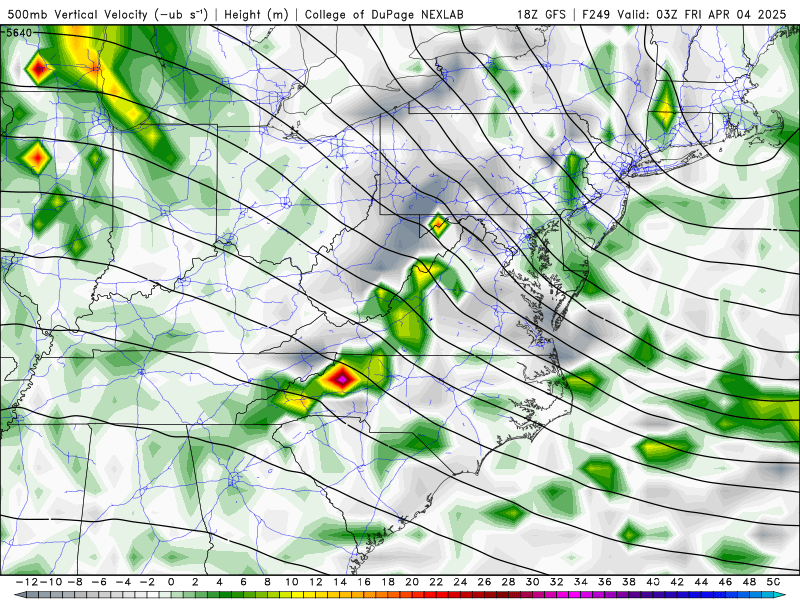
Task: Click the 'Height (m)' header label
Action: coord(256,14)
